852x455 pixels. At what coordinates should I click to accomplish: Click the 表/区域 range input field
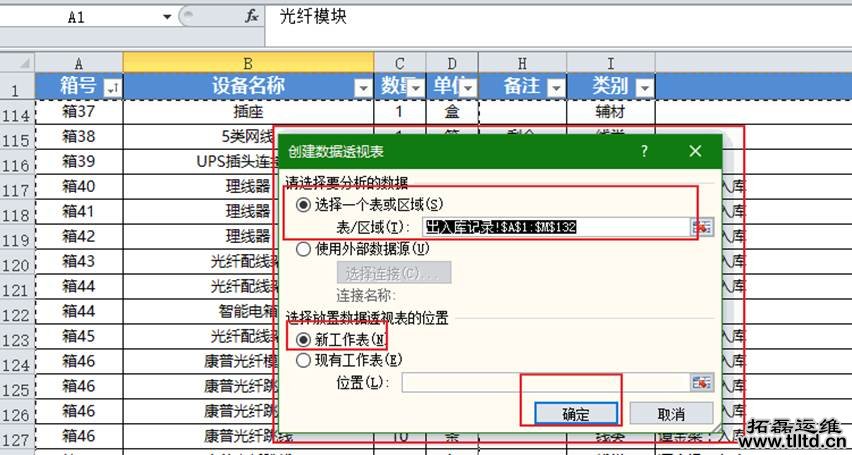pyautogui.click(x=556, y=227)
